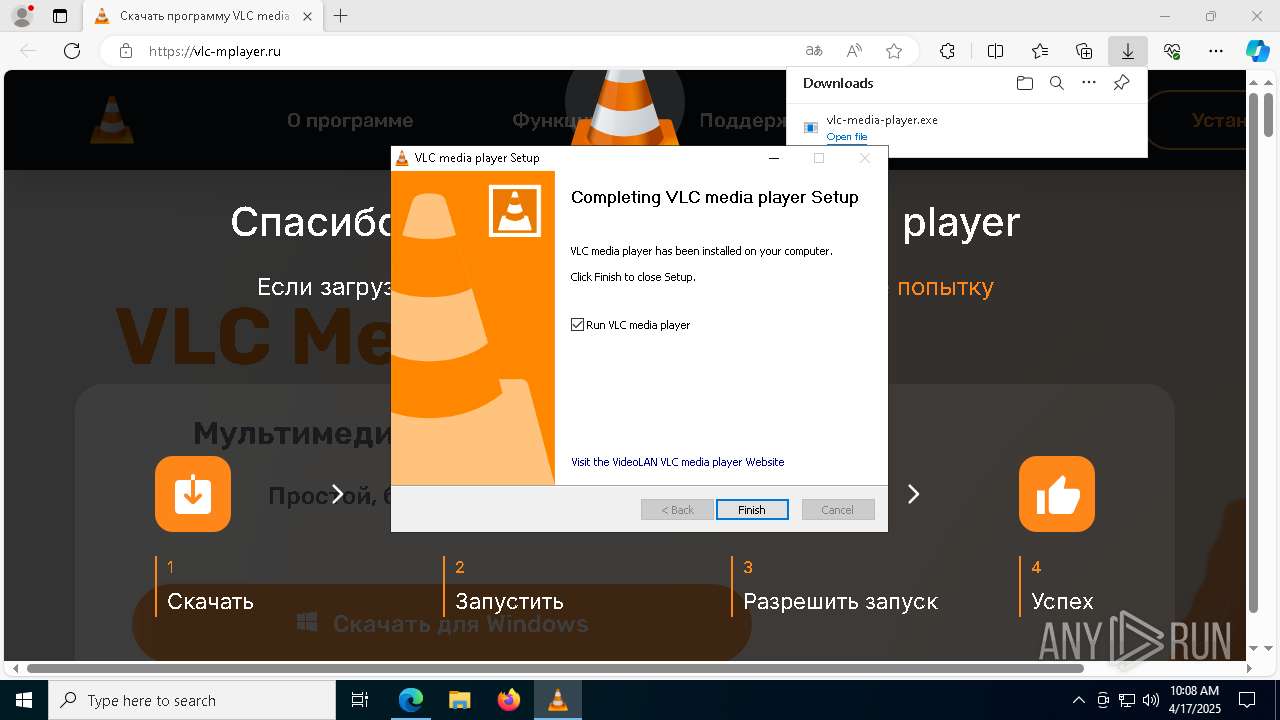Viewport: 1280px width, 720px height.
Task: Click the orange download step icon
Action: point(193,494)
